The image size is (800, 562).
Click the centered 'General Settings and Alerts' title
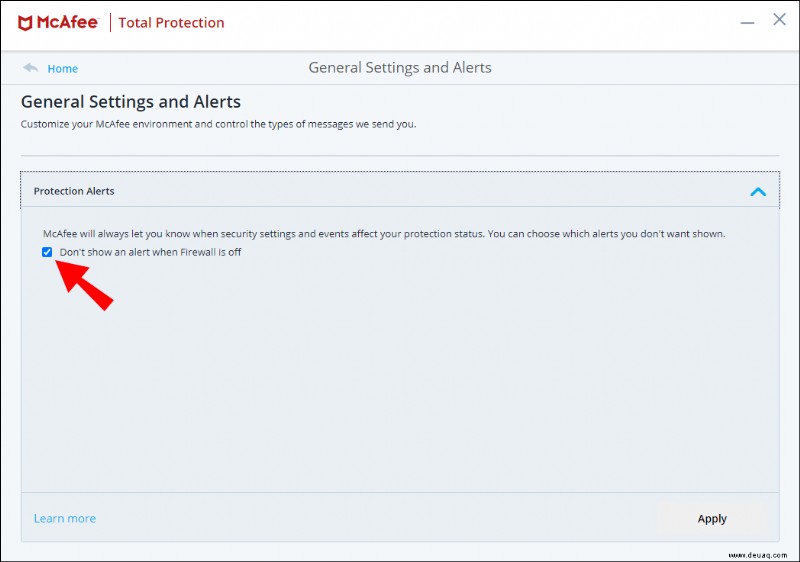tap(400, 68)
